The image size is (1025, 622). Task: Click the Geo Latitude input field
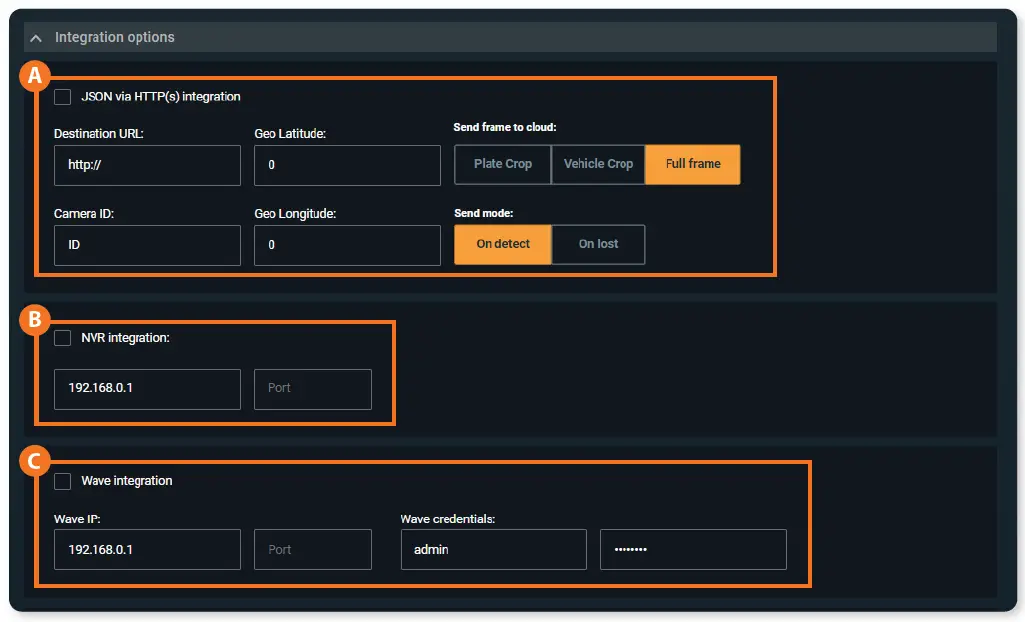pyautogui.click(x=347, y=165)
